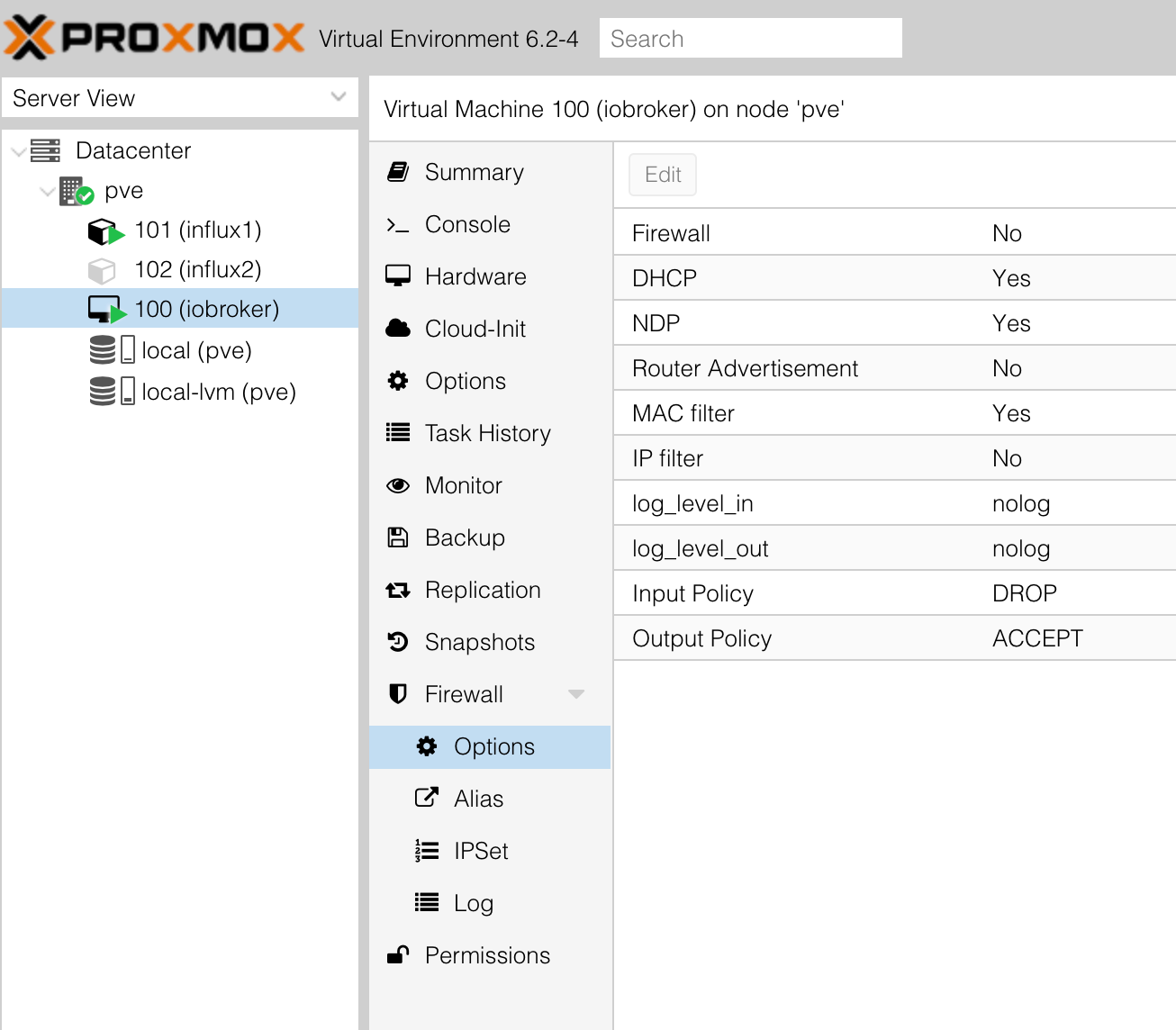Click the Summary book icon
The width and height of the screenshot is (1176, 1030).
(x=398, y=171)
